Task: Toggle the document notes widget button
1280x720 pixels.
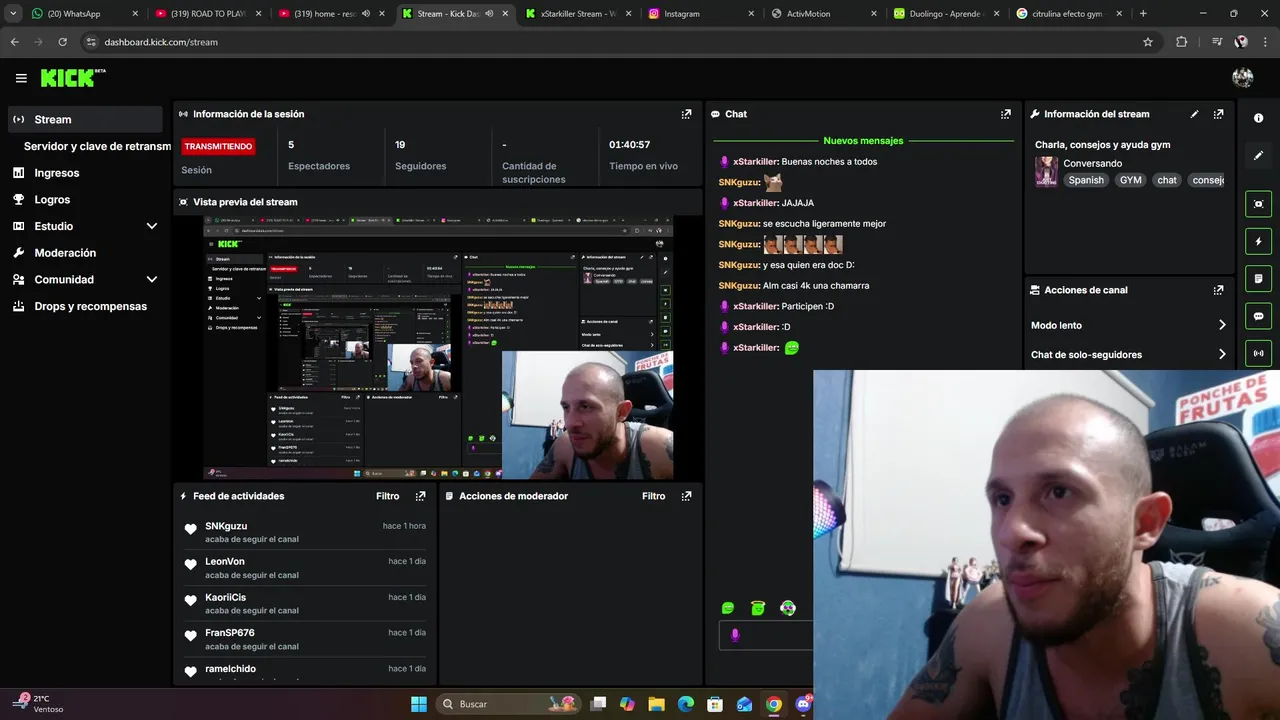Action: [x=1258, y=278]
